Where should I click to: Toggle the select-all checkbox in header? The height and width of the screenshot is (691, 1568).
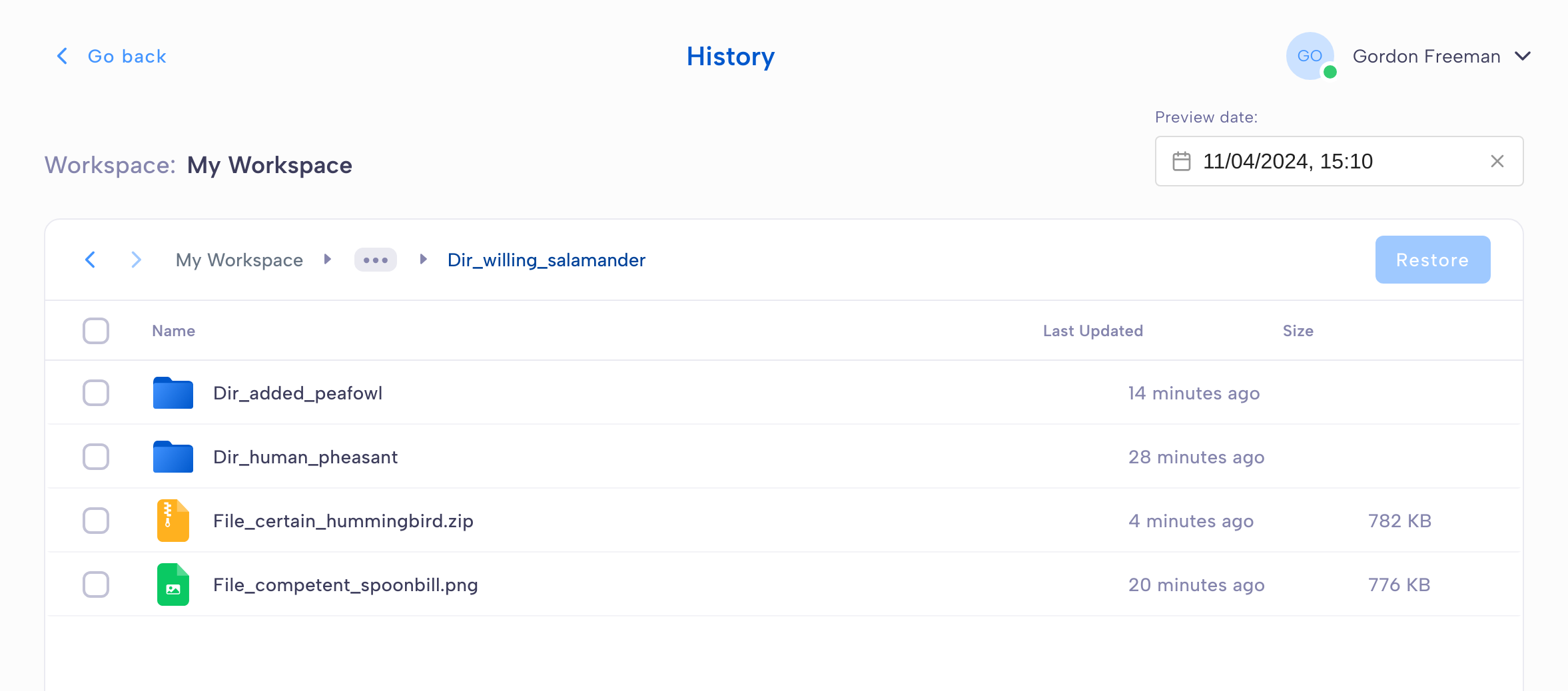[96, 331]
